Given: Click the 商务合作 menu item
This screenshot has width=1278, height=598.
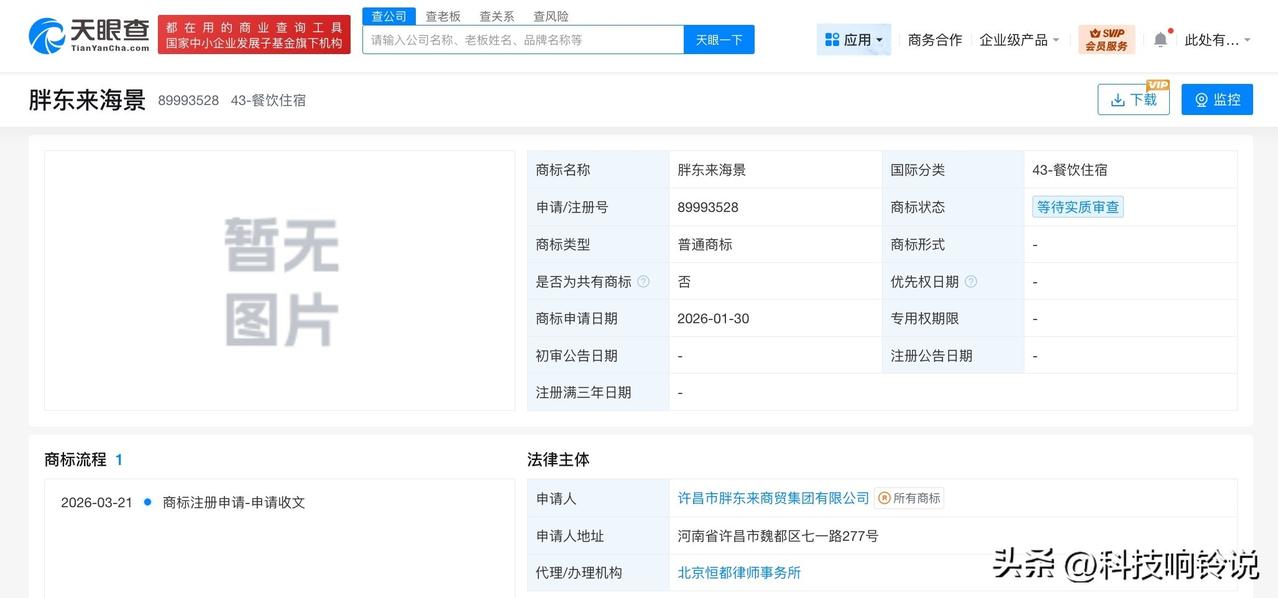Looking at the screenshot, I should [x=934, y=39].
